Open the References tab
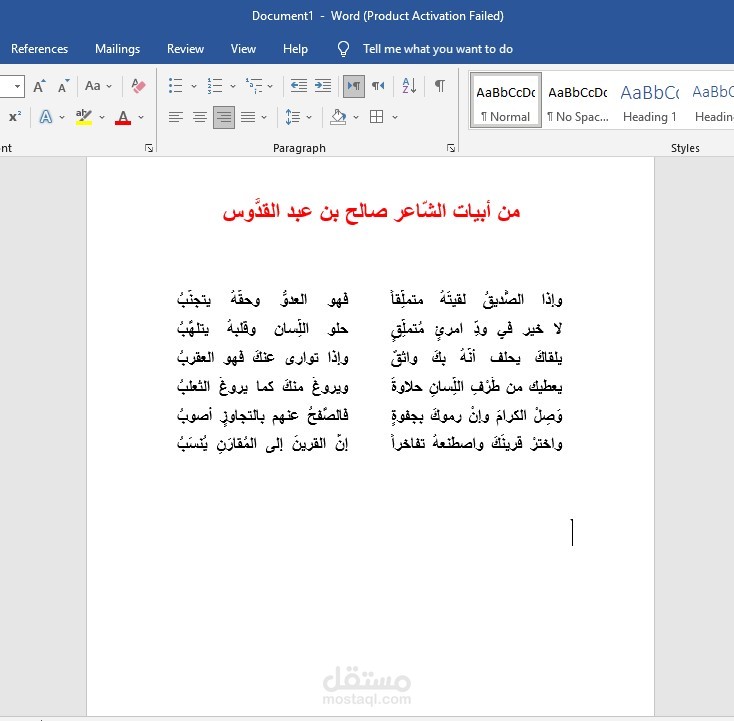This screenshot has height=721, width=734. click(x=39, y=49)
